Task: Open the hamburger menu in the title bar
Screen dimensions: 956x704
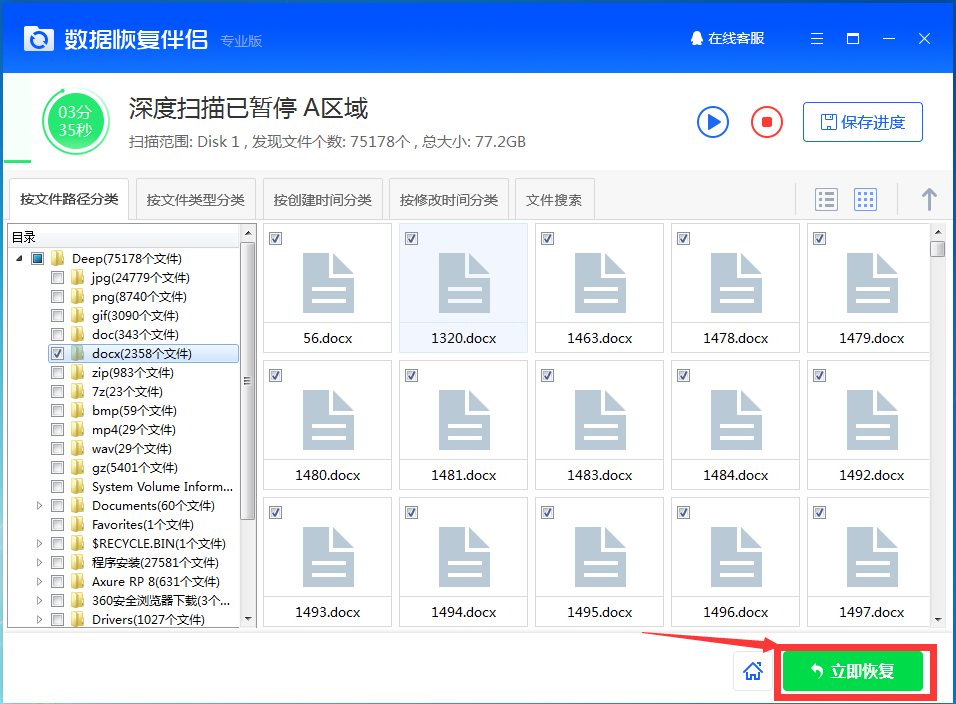Action: (x=817, y=39)
